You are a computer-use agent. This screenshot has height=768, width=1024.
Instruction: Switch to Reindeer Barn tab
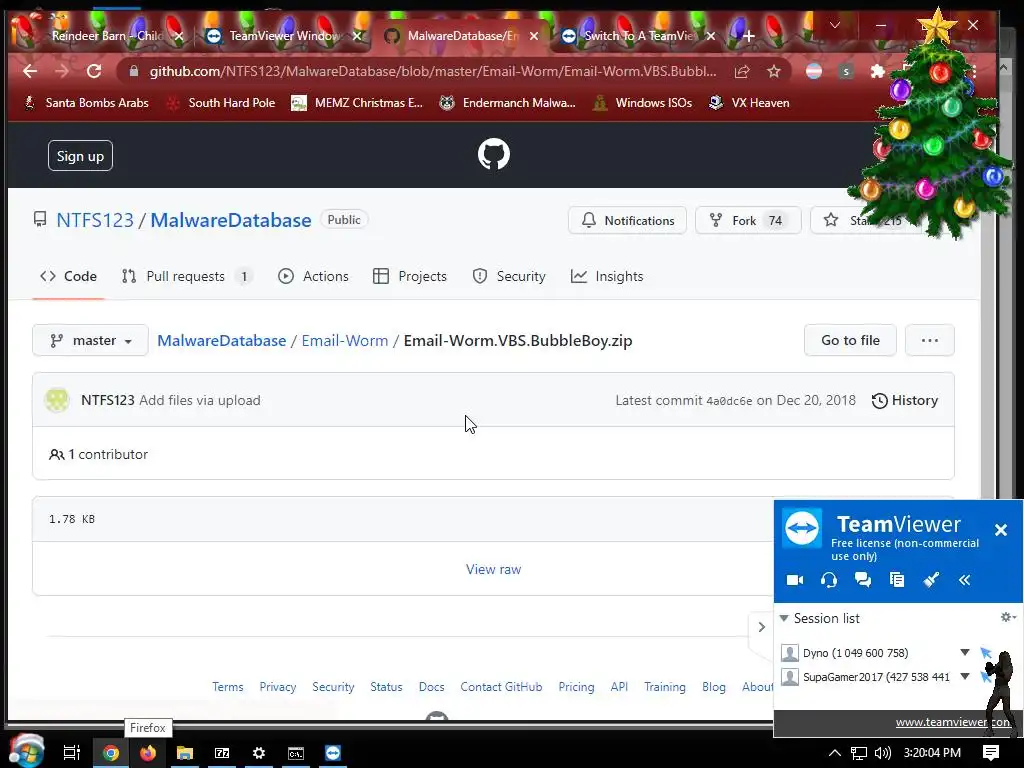coord(104,36)
